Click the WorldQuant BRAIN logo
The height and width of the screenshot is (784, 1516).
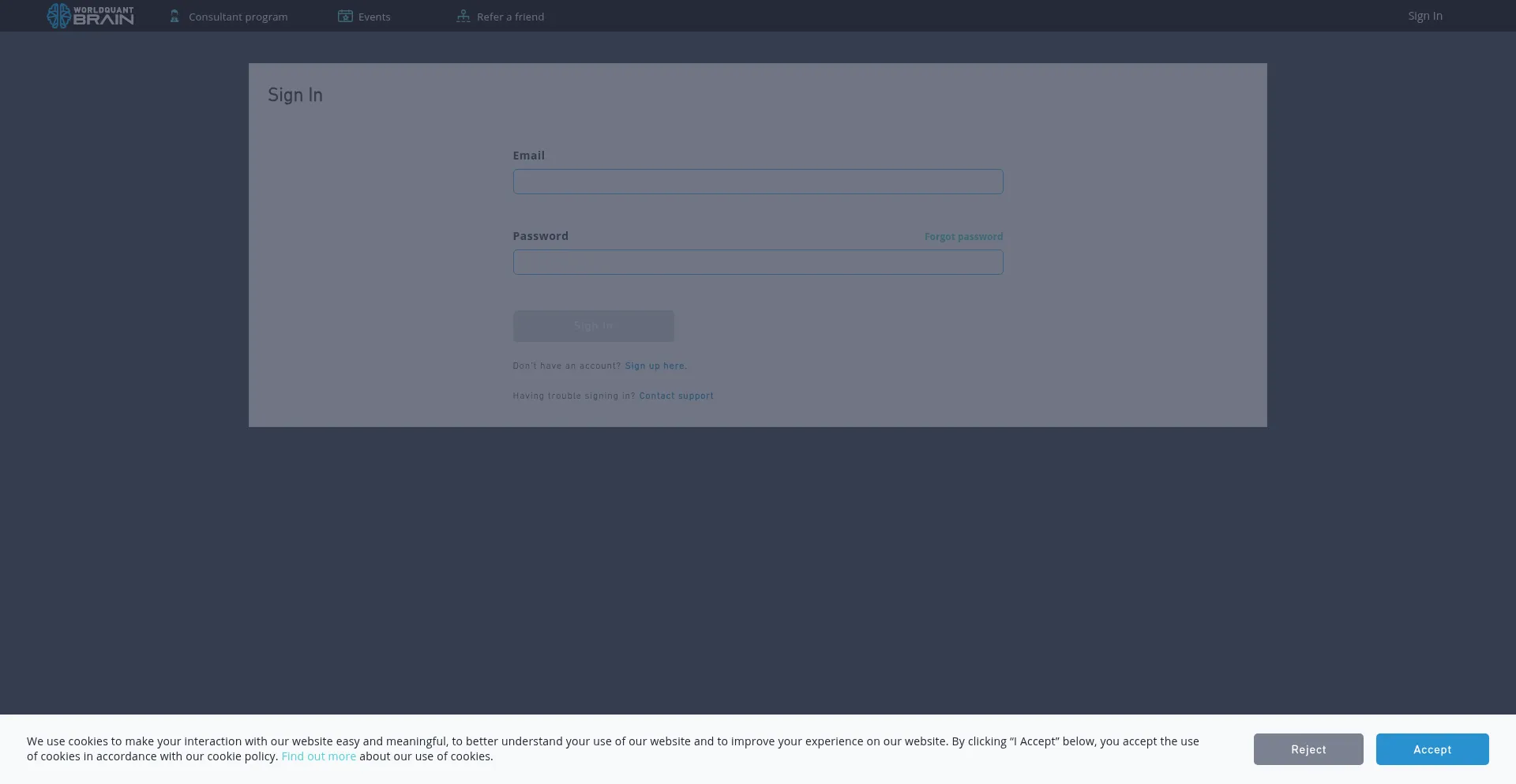click(x=90, y=16)
